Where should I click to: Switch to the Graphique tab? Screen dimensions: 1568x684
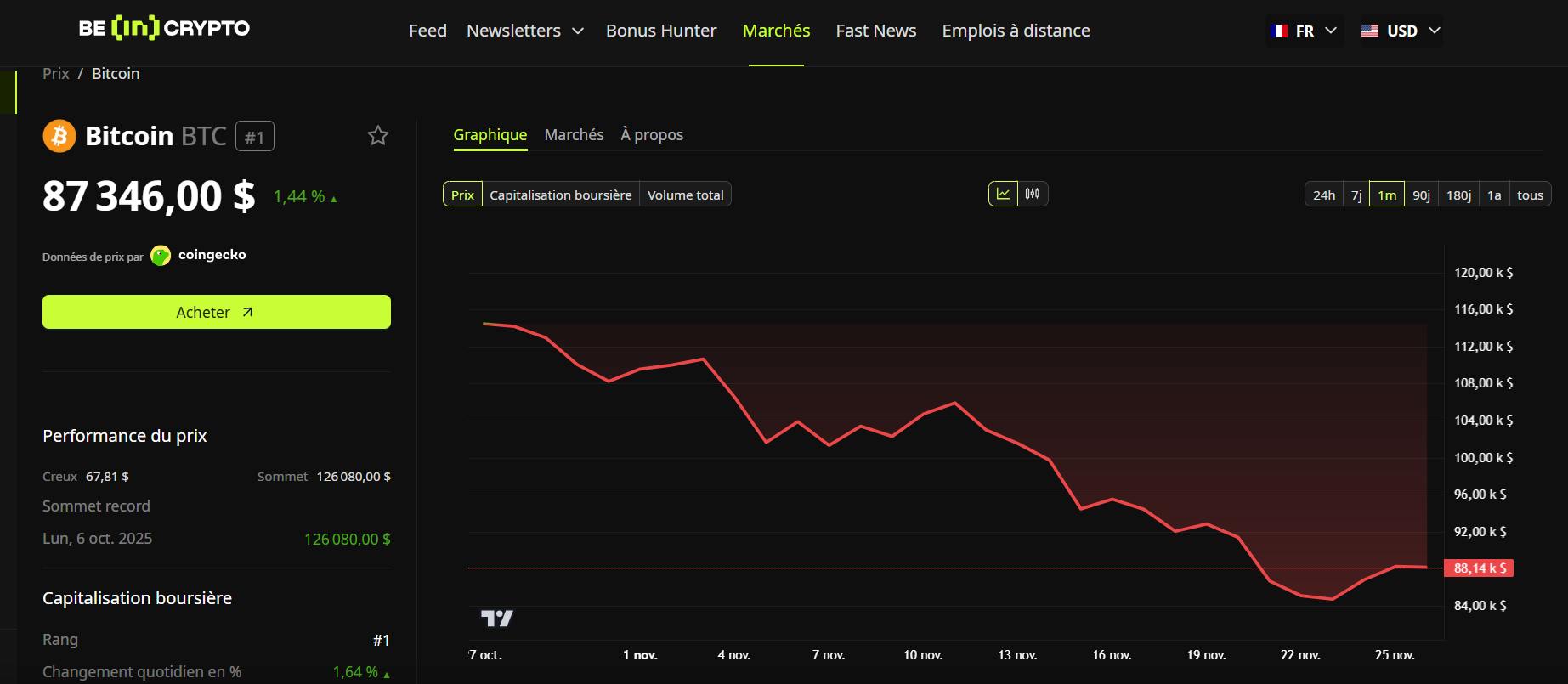(x=490, y=135)
